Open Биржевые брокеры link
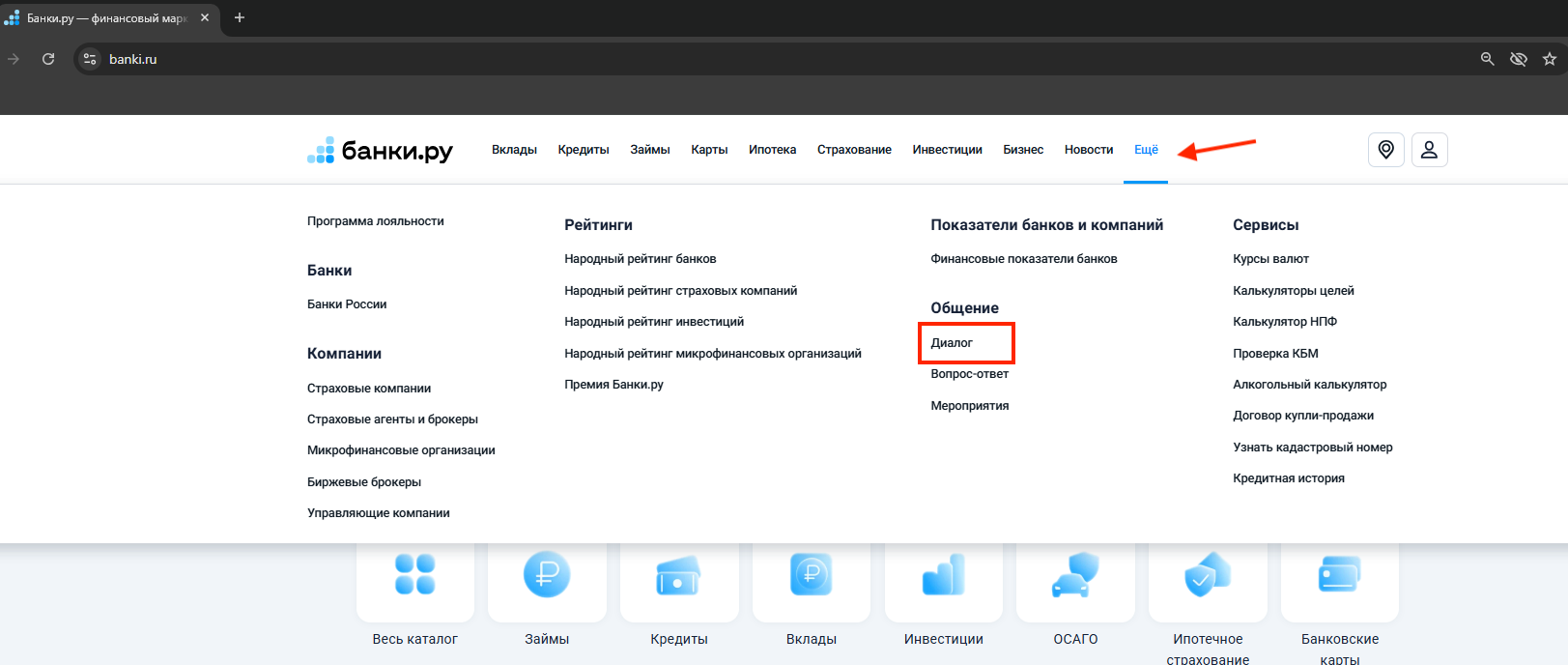The width and height of the screenshot is (1568, 665). 364,482
